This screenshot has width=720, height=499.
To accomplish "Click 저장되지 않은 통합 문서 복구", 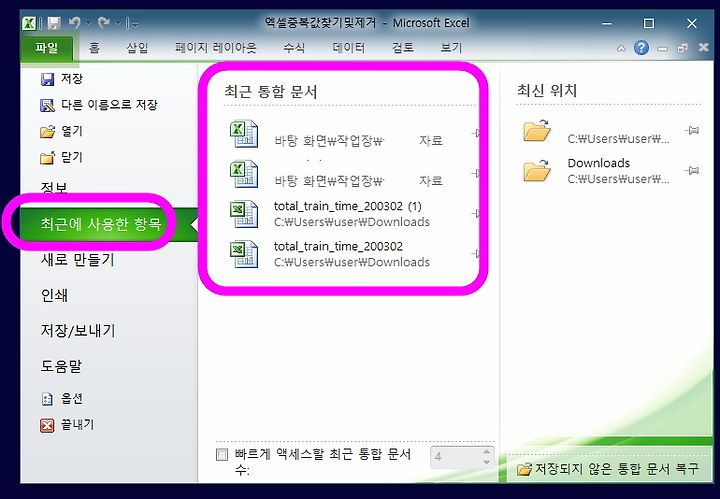I will point(608,469).
